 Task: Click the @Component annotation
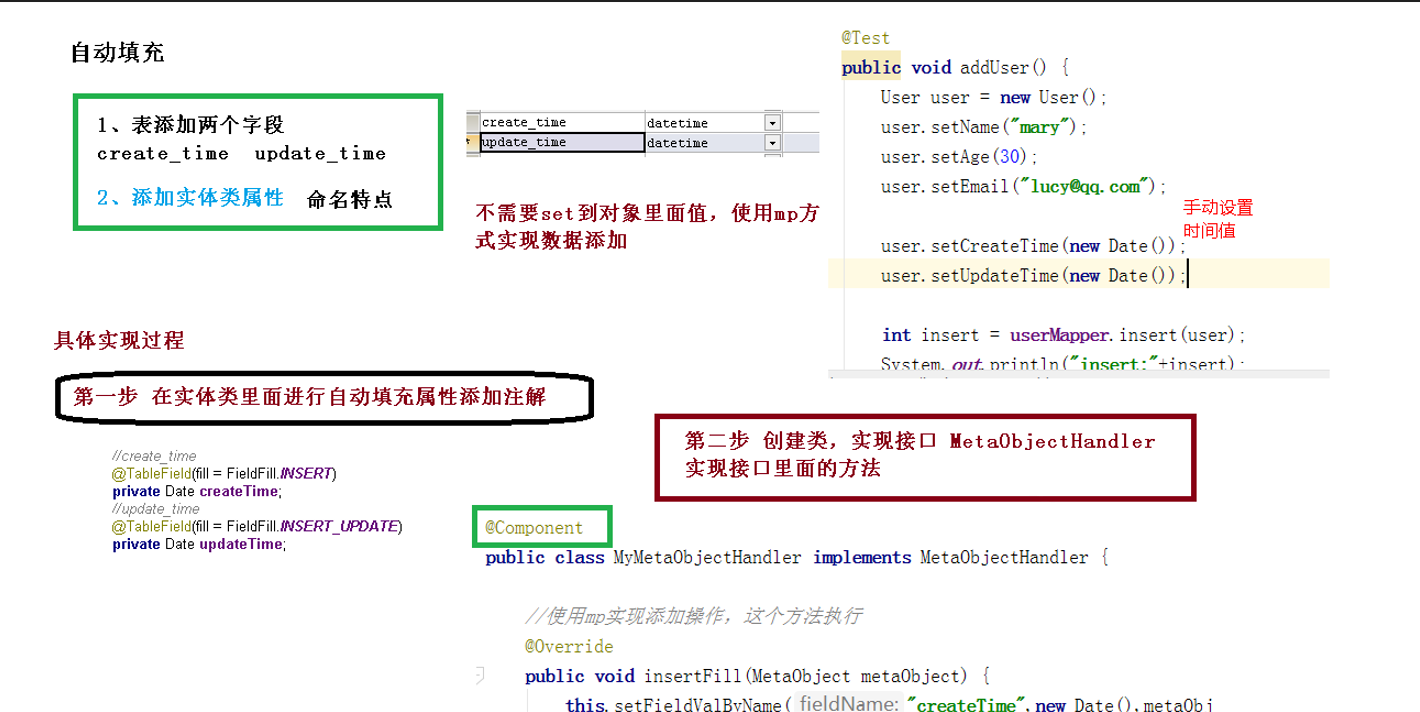[x=534, y=527]
